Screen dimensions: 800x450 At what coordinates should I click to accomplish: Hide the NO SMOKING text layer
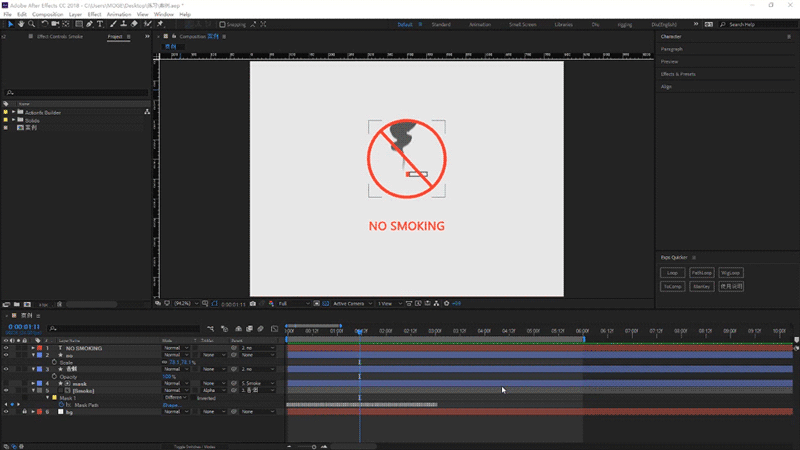click(x=6, y=348)
